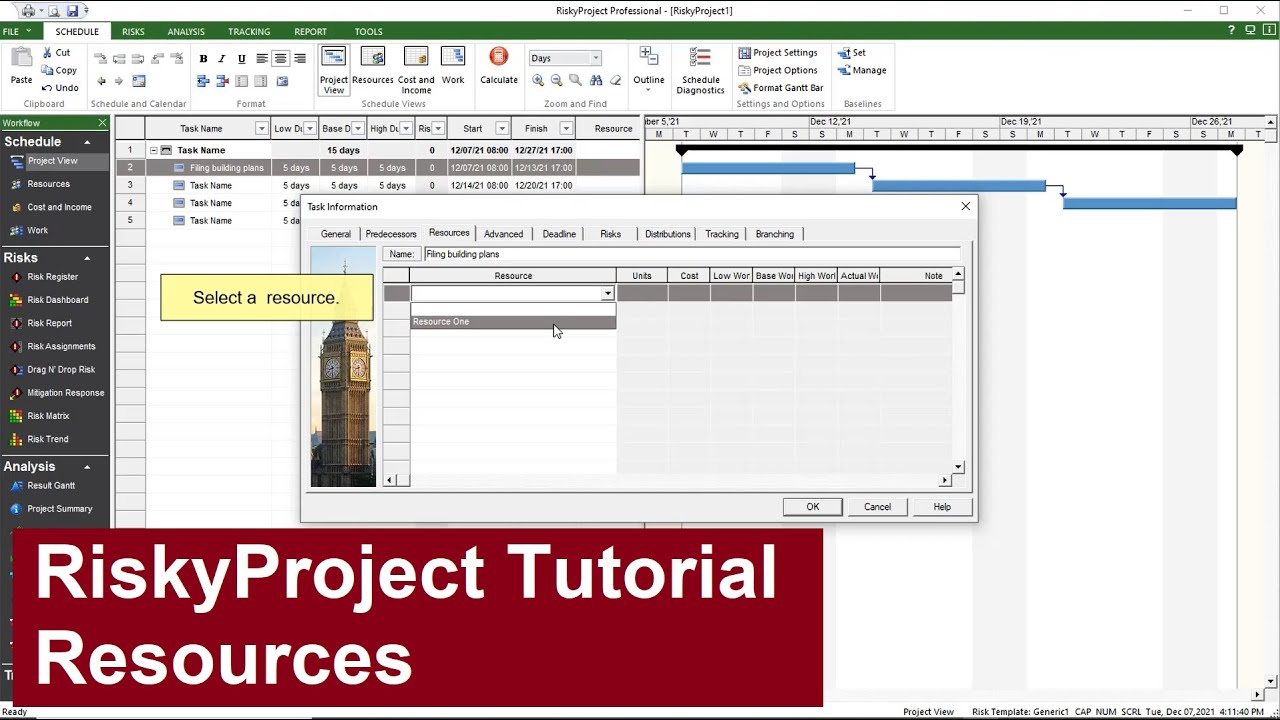Viewport: 1280px width, 720px height.
Task: Open the Finish column filter dropdown
Action: click(x=566, y=128)
